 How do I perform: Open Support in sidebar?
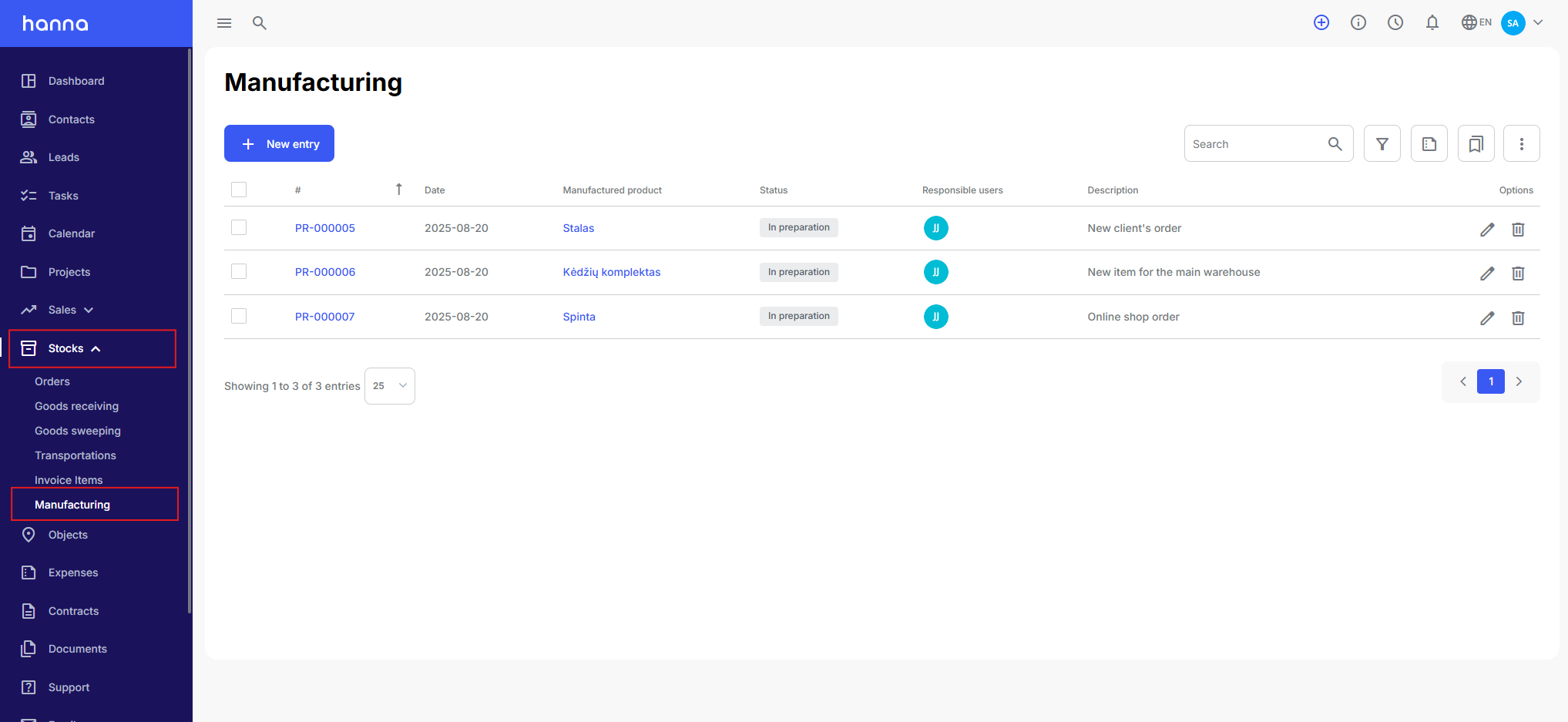pos(69,687)
